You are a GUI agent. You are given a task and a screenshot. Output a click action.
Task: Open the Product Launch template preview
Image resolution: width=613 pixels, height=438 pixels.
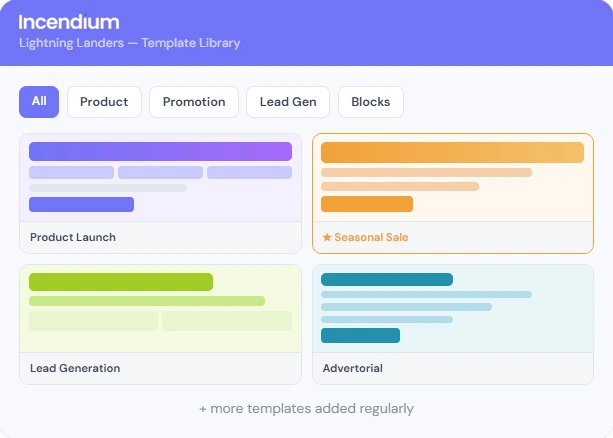pos(160,178)
